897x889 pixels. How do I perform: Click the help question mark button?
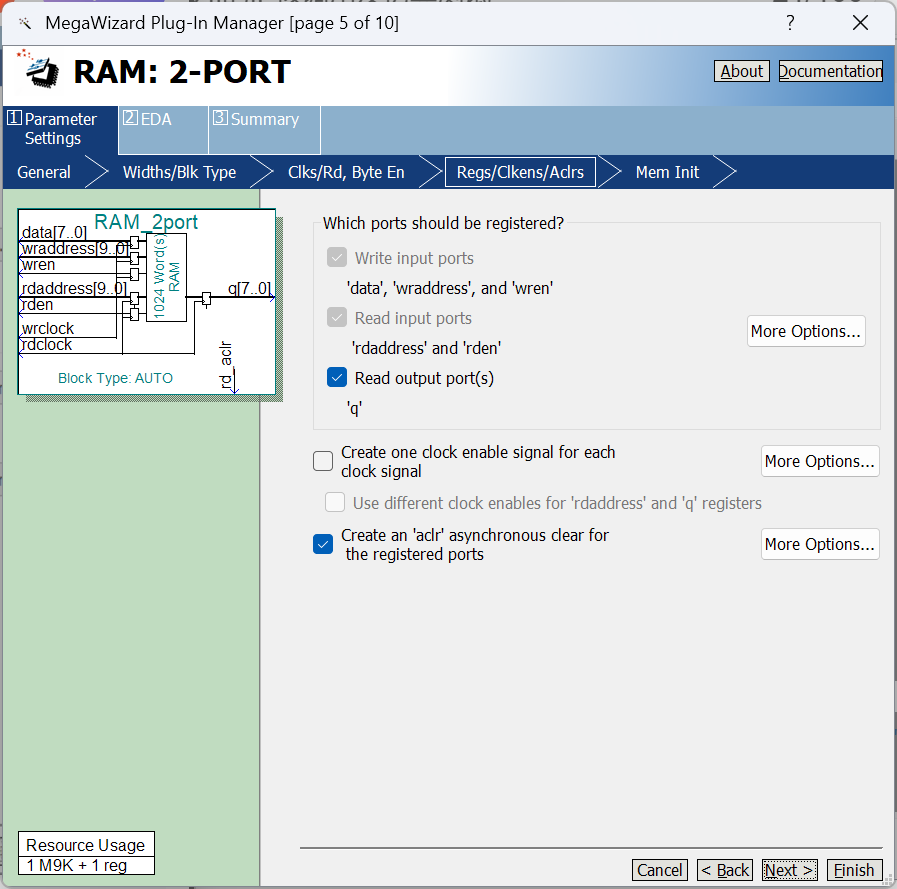click(x=790, y=23)
